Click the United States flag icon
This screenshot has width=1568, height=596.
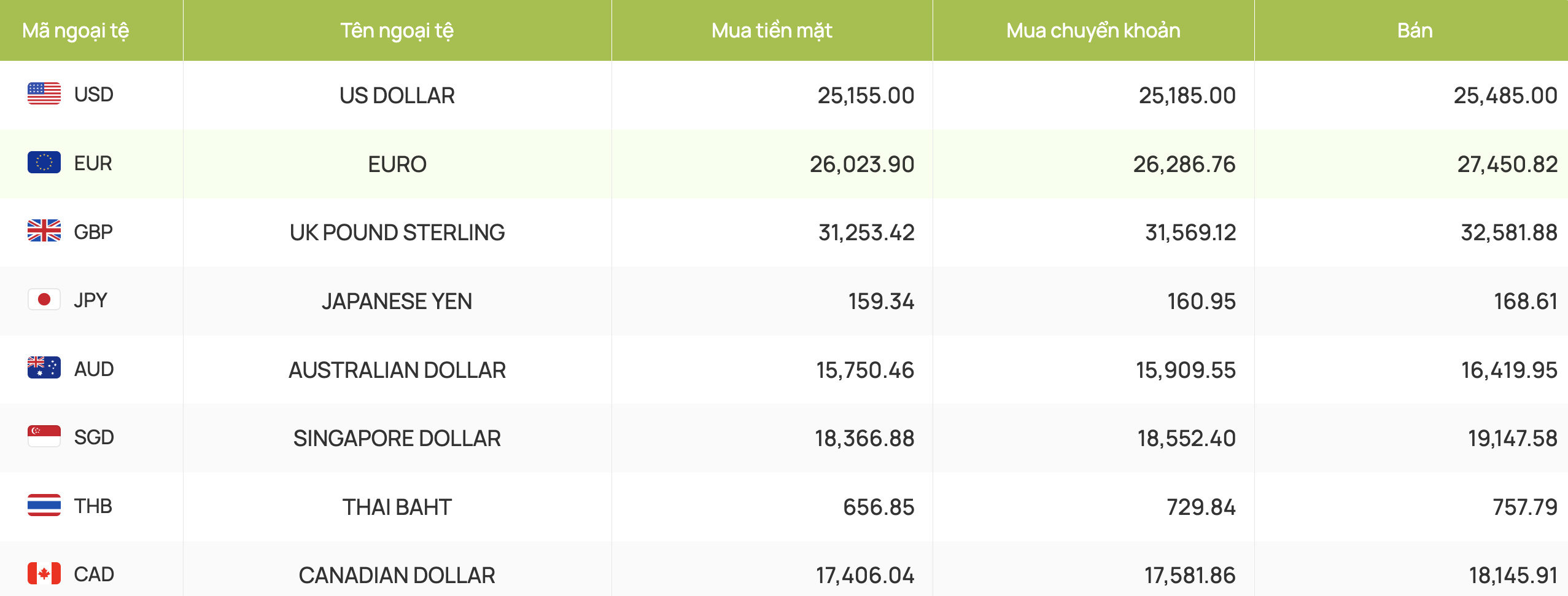click(x=44, y=94)
